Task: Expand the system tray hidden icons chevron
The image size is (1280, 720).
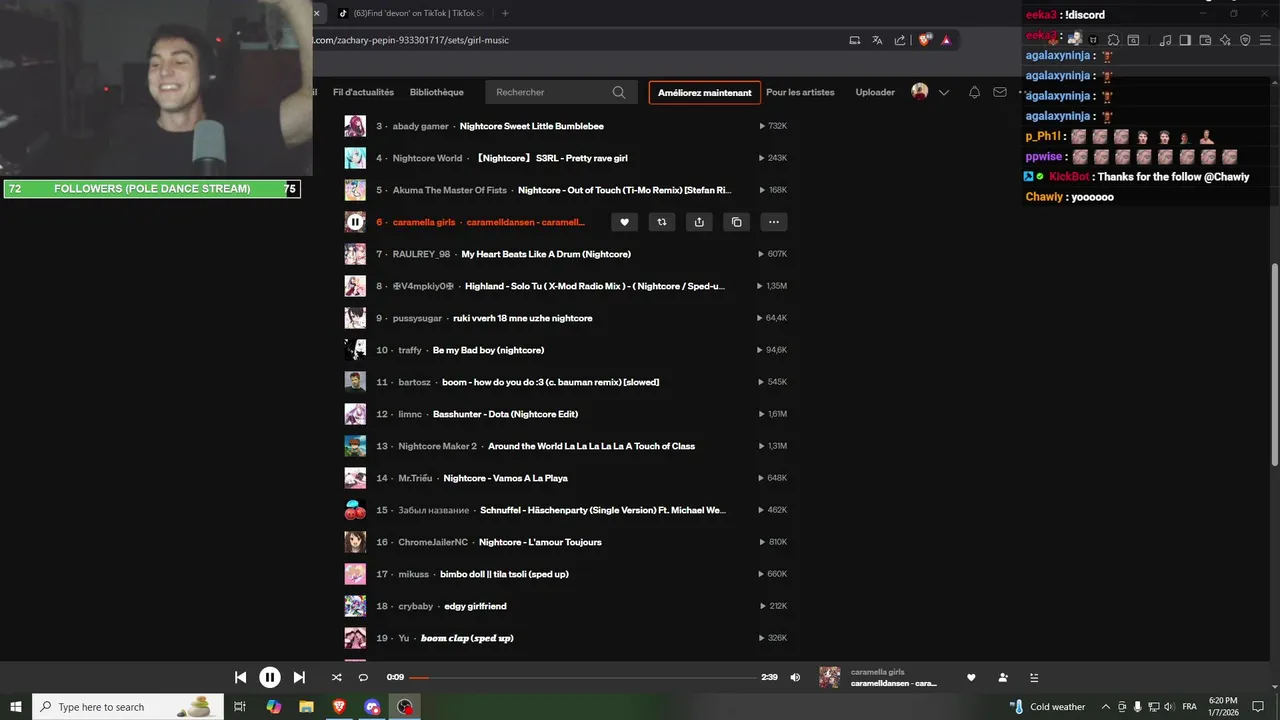Action: (1105, 707)
